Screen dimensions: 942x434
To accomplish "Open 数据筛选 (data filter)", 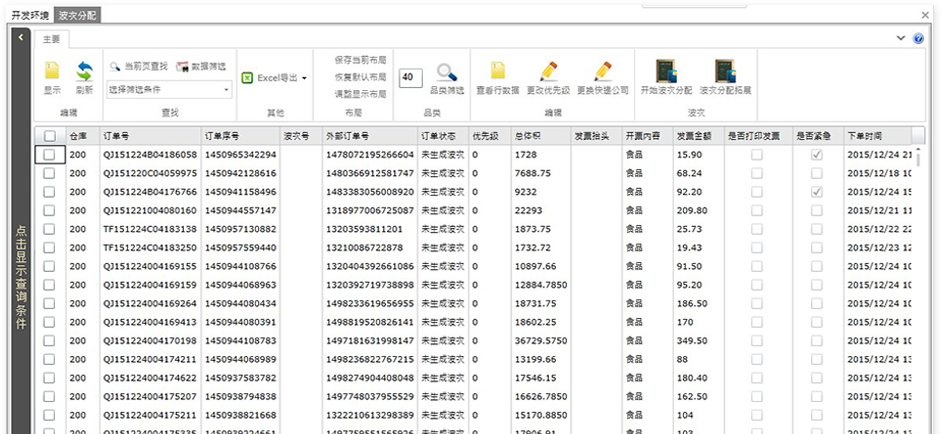I will click(x=201, y=66).
